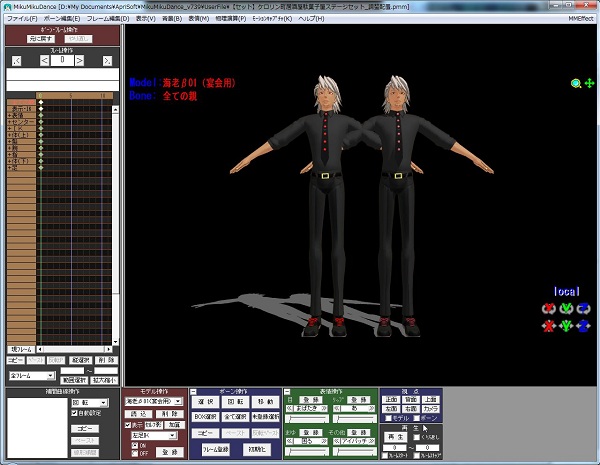Click the blue Z-axis move icon
Viewport: 600px width, 465px height.
(584, 326)
